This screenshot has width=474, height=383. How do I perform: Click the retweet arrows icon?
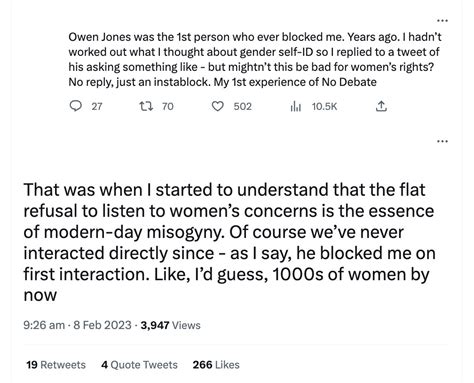[x=146, y=106]
